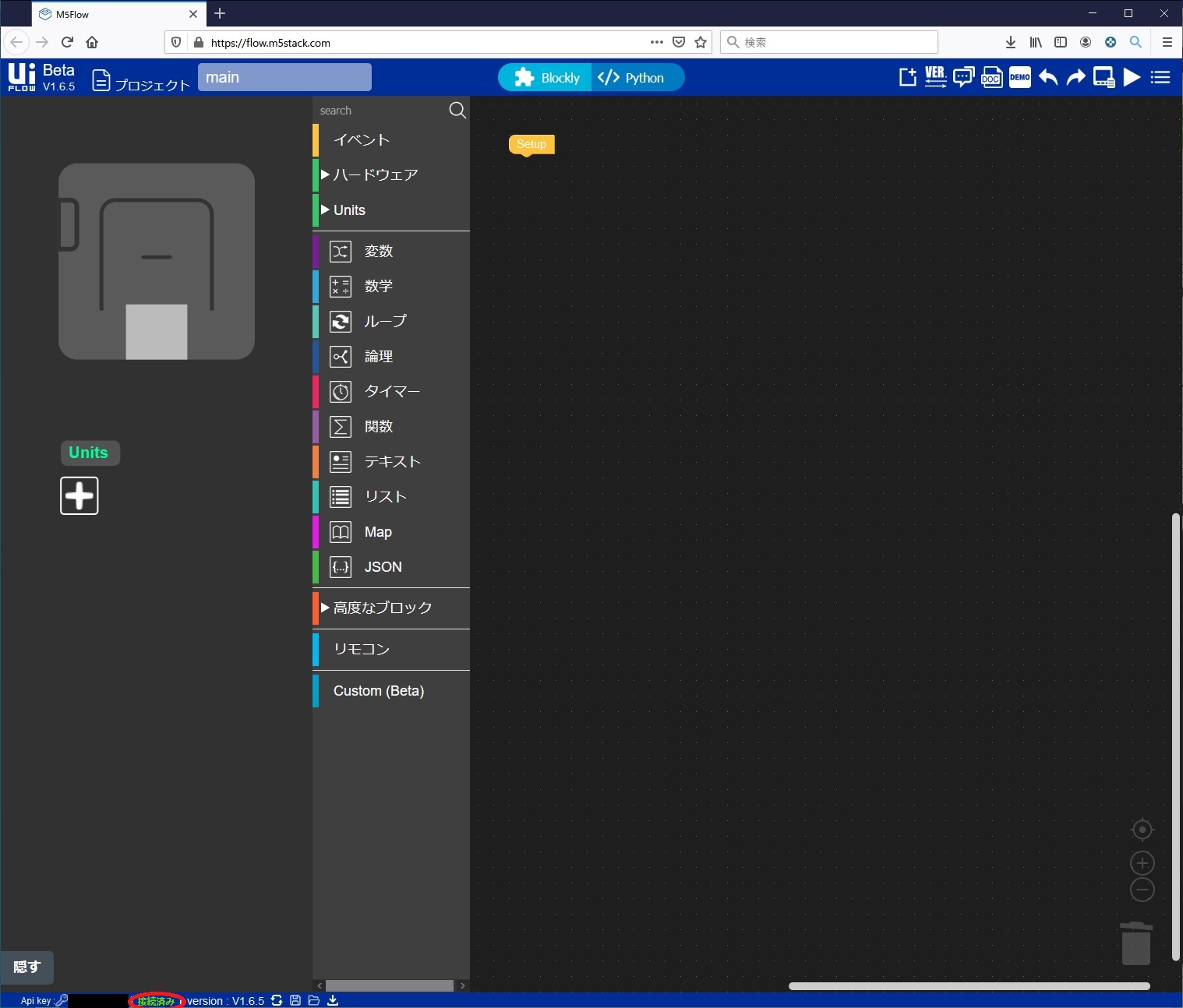Open the version switcher (VER.)
Viewport: 1183px width, 1008px height.
click(x=935, y=76)
